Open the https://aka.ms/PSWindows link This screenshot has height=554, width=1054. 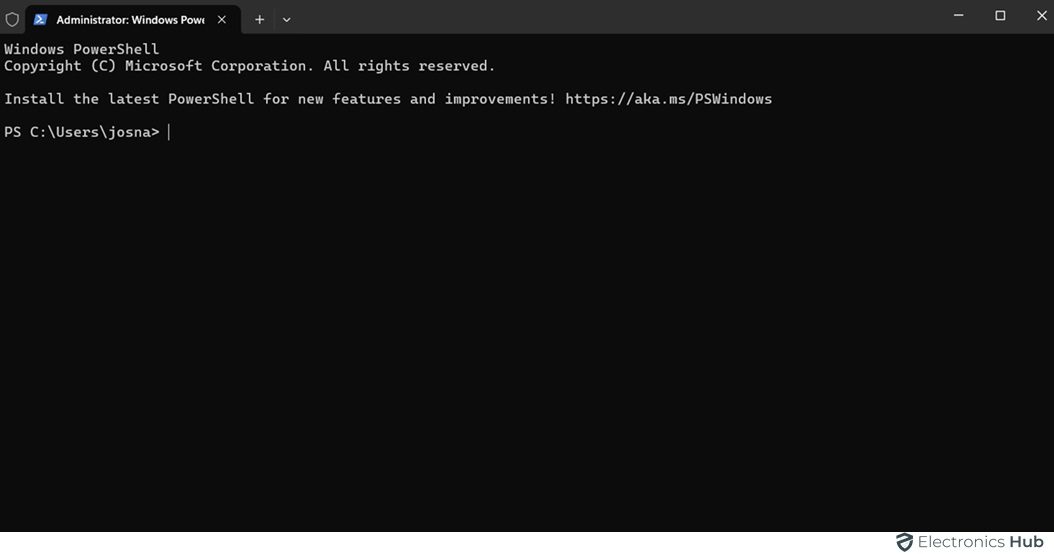pos(668,99)
